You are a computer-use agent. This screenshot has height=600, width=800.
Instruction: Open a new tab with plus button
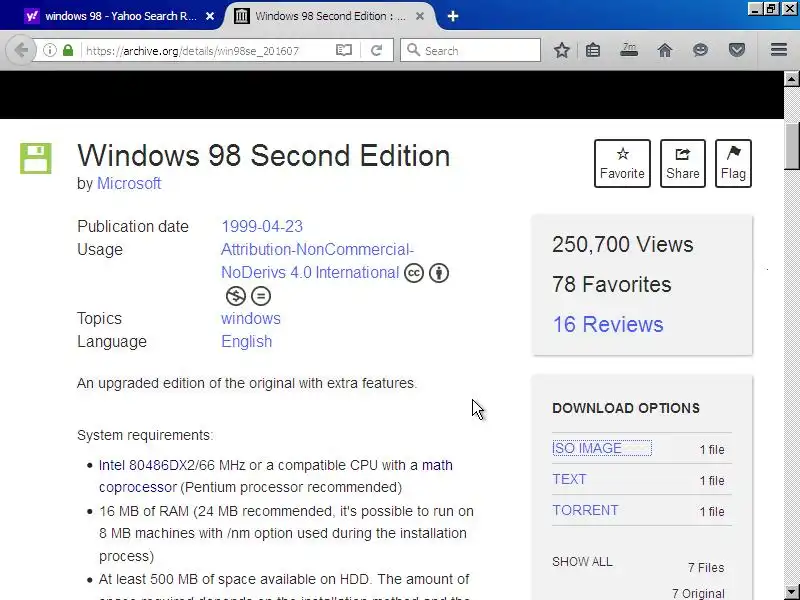point(453,16)
